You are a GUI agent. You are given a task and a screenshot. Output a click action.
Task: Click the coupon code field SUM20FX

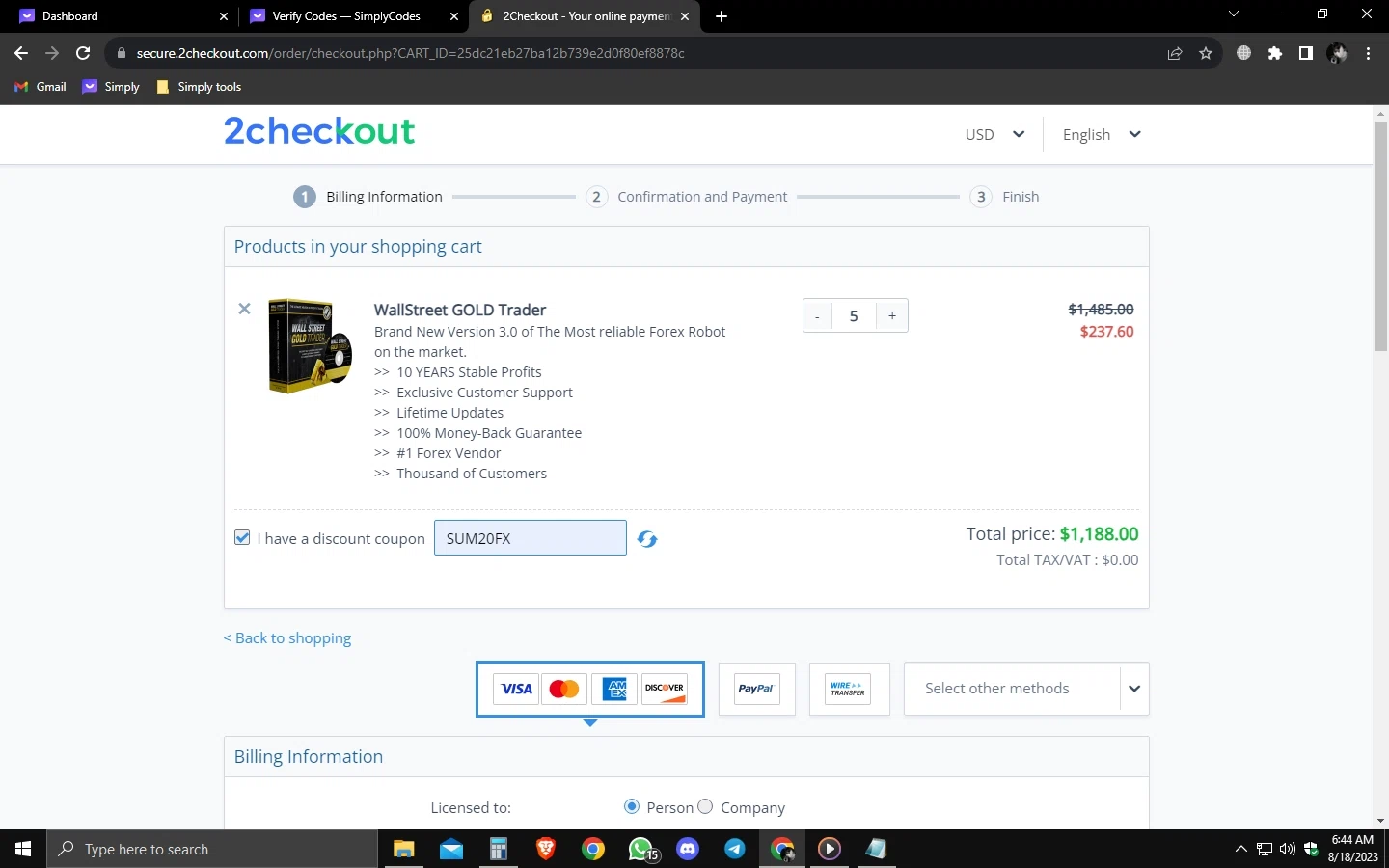click(531, 538)
